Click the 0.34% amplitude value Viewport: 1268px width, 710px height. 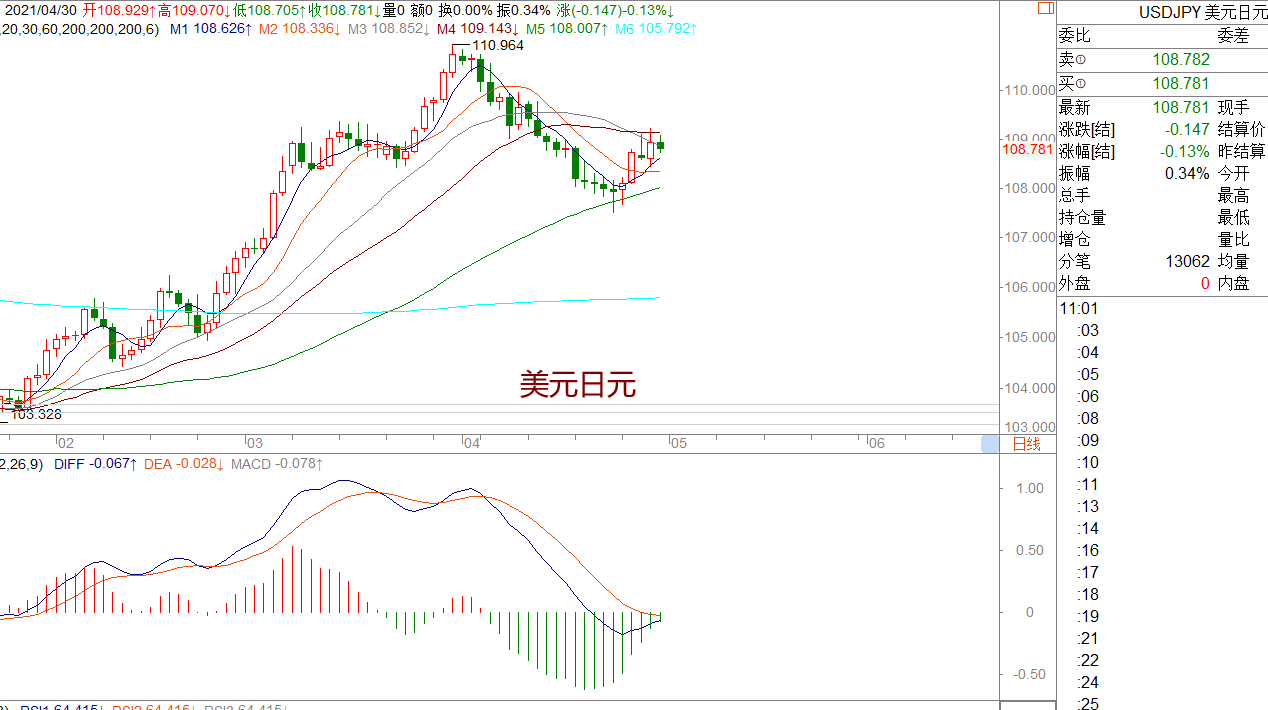point(1187,173)
